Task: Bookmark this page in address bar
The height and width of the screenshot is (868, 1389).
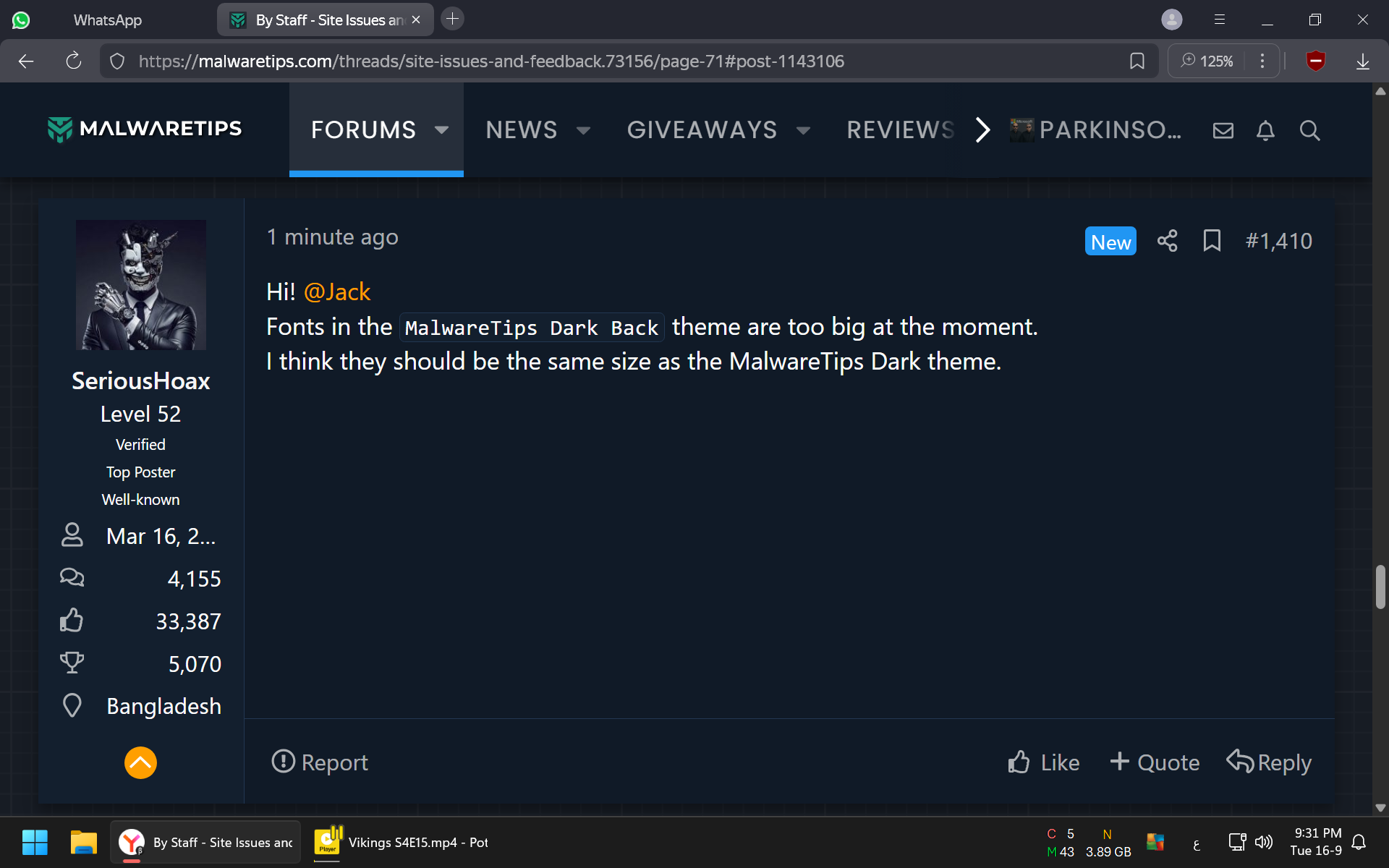Action: [1137, 61]
